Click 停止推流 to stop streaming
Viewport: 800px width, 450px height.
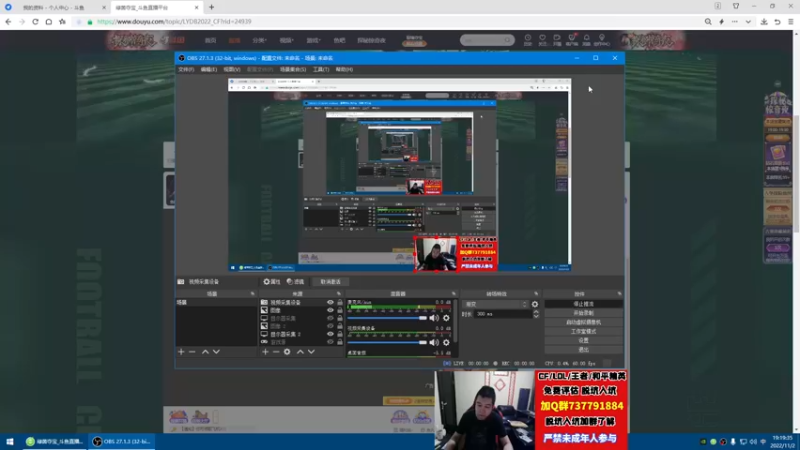pyautogui.click(x=583, y=304)
